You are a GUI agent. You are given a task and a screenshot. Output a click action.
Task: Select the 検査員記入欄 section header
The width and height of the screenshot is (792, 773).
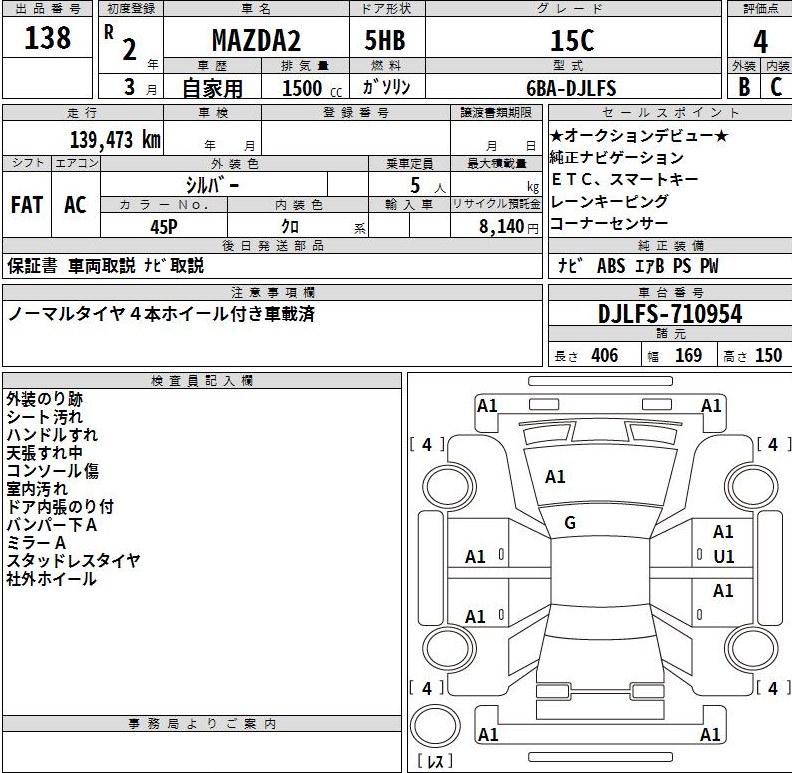pyautogui.click(x=202, y=381)
